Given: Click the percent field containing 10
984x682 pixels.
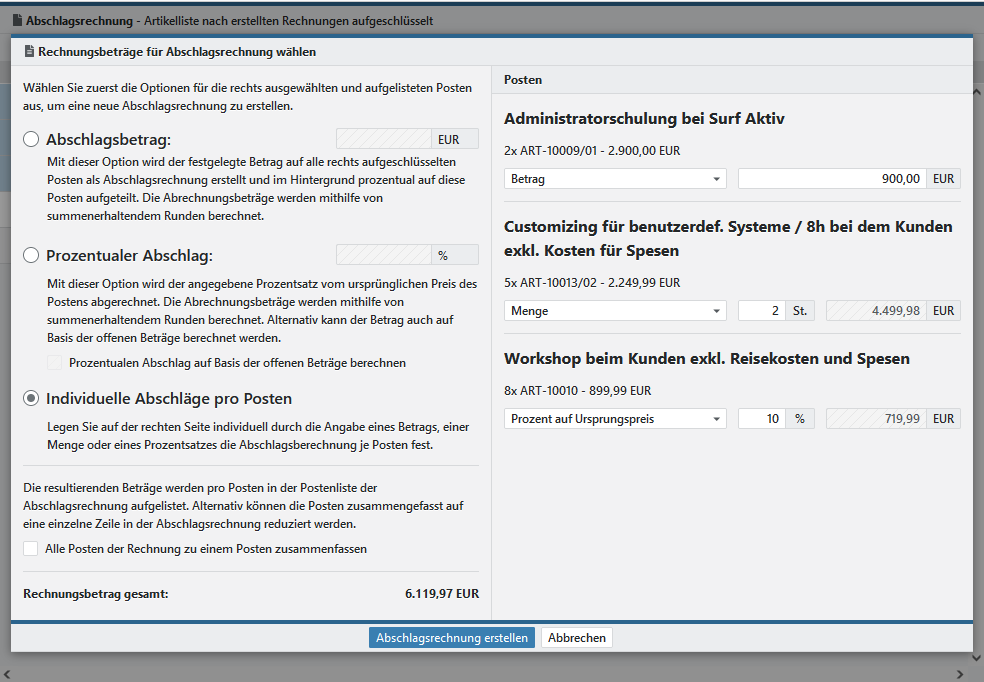Looking at the screenshot, I should 761,419.
